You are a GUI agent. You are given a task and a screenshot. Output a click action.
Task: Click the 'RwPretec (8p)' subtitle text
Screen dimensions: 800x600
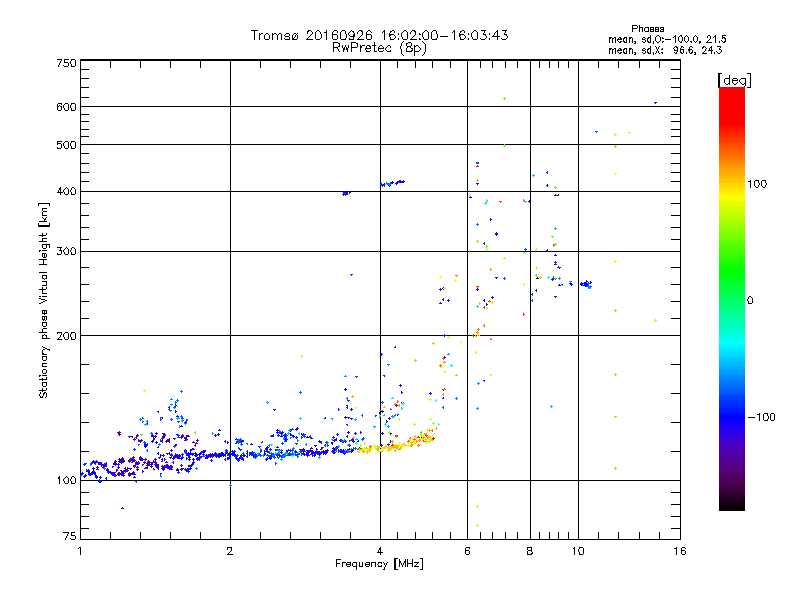(379, 48)
